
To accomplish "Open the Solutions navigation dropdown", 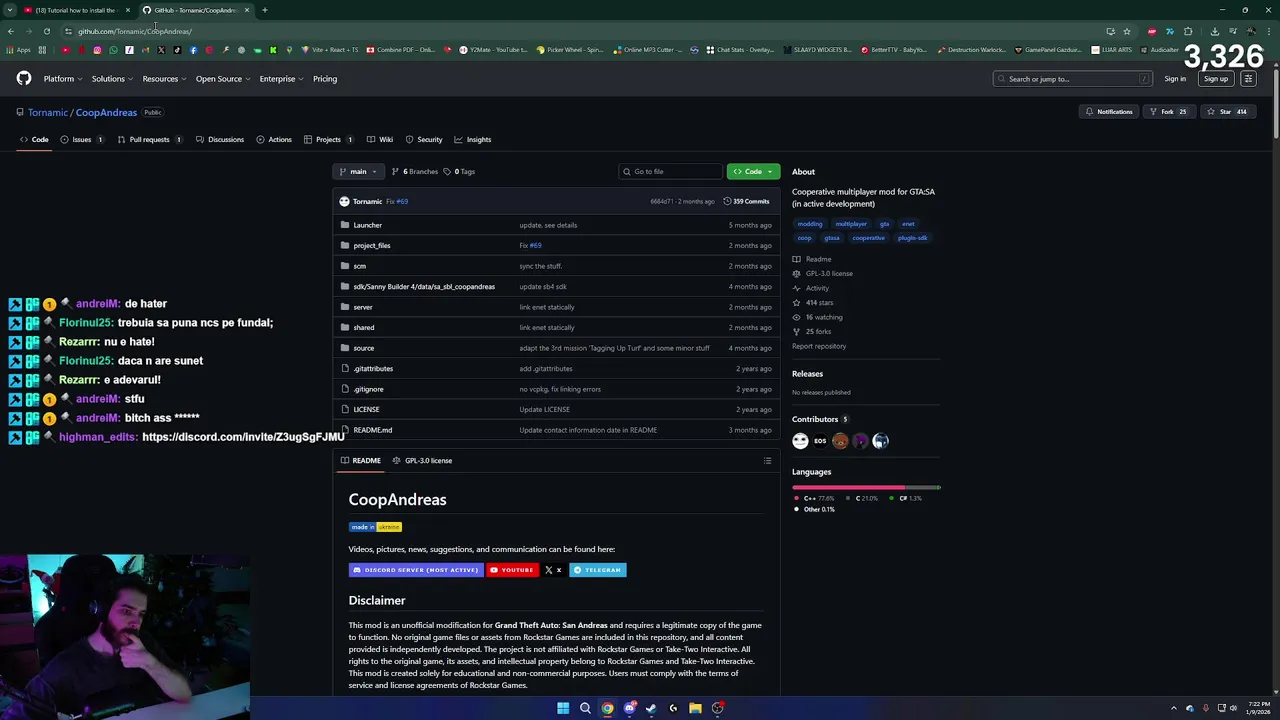I will tap(112, 79).
